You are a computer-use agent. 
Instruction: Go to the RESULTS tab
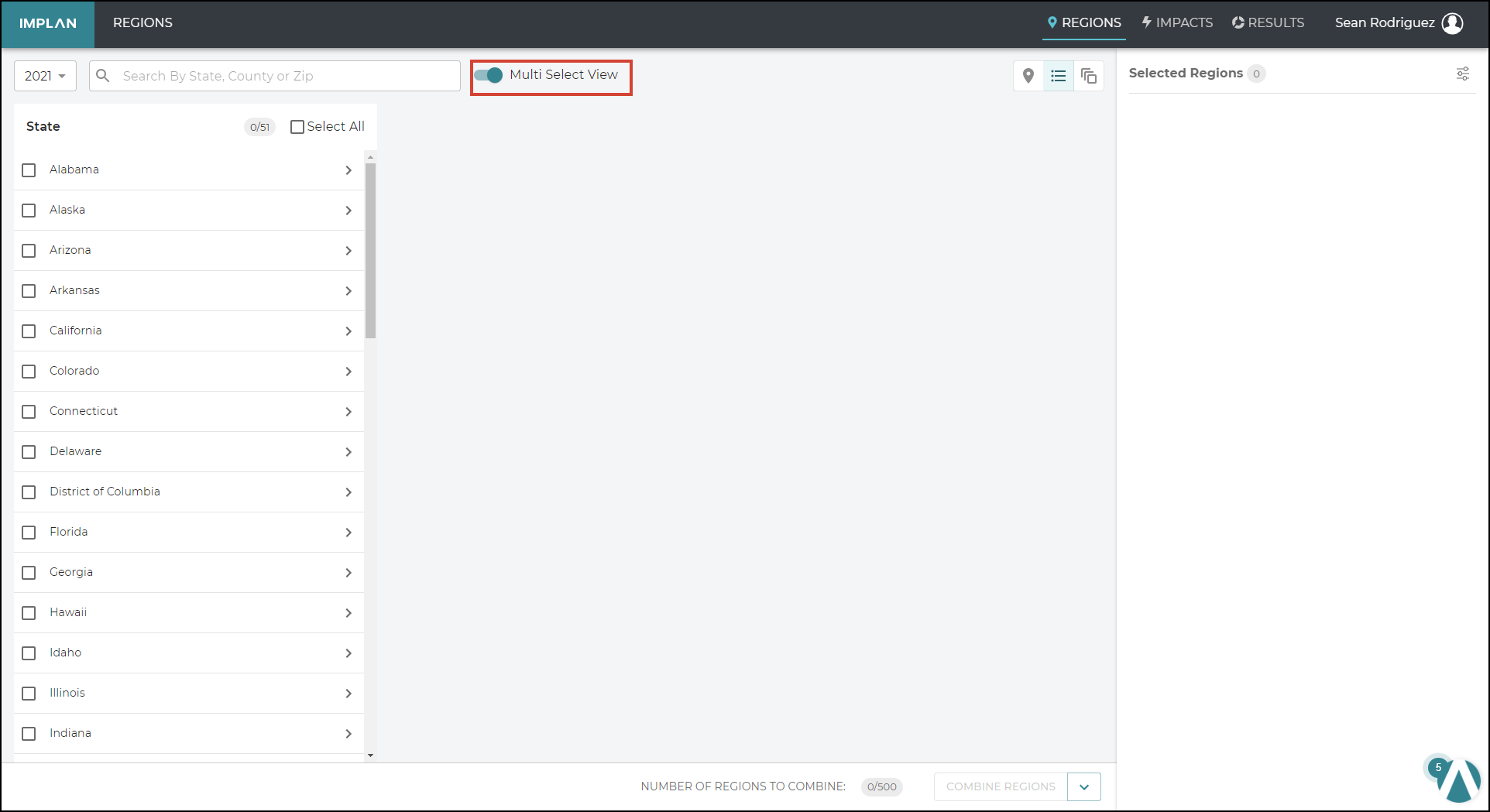pyautogui.click(x=1269, y=23)
